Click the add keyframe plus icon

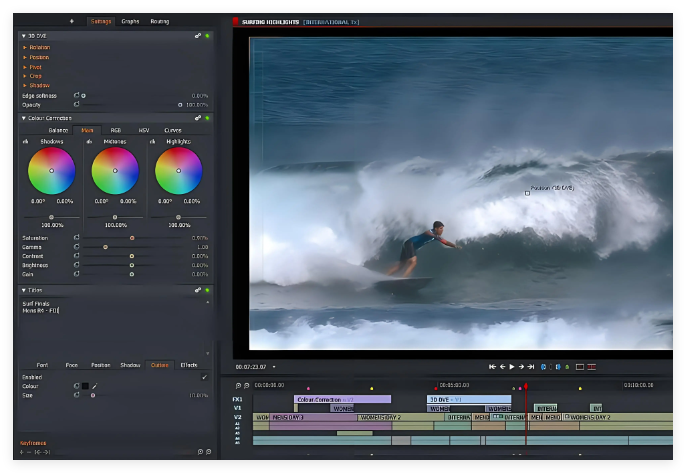[21, 452]
